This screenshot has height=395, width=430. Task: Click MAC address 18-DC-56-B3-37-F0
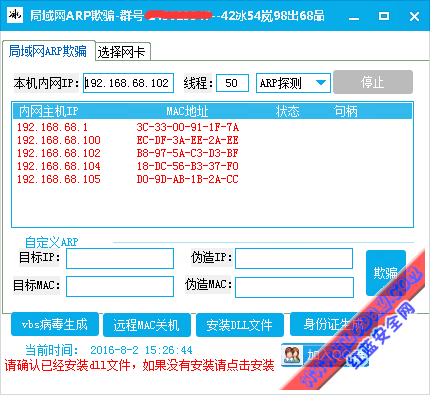coord(188,166)
